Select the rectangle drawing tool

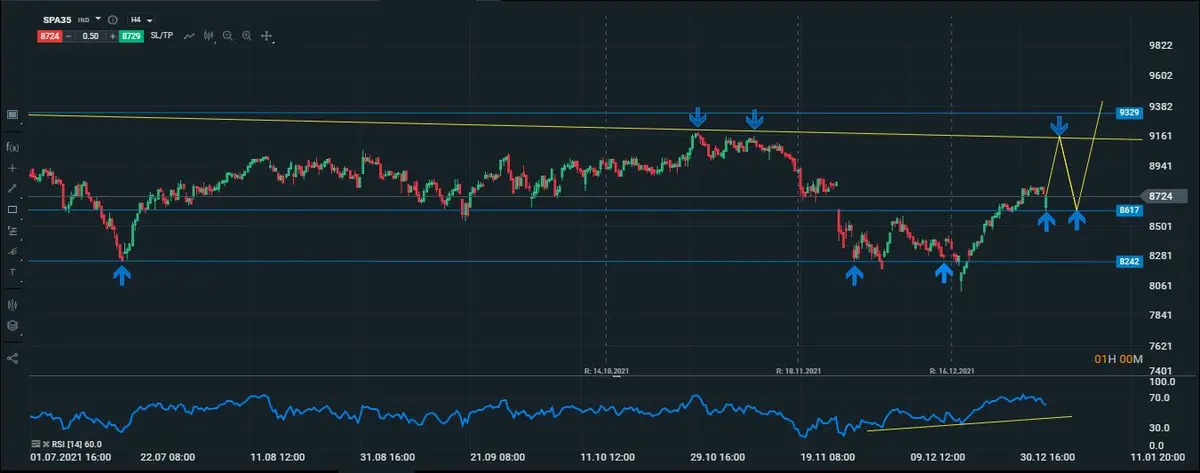[x=13, y=209]
